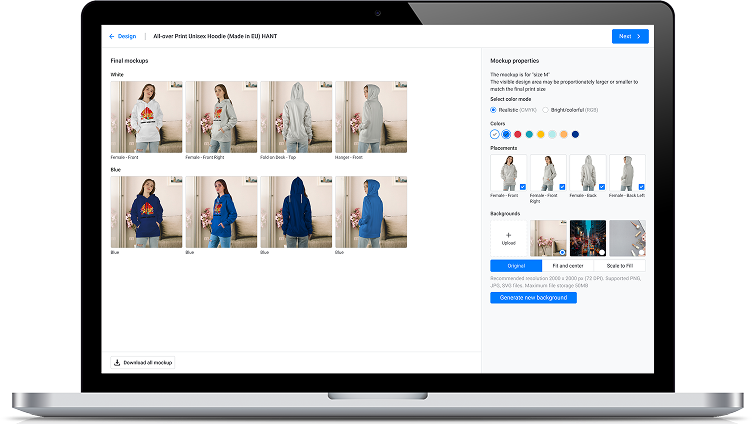
Task: Toggle the Female - Front placement checkbox
Action: (x=521, y=187)
